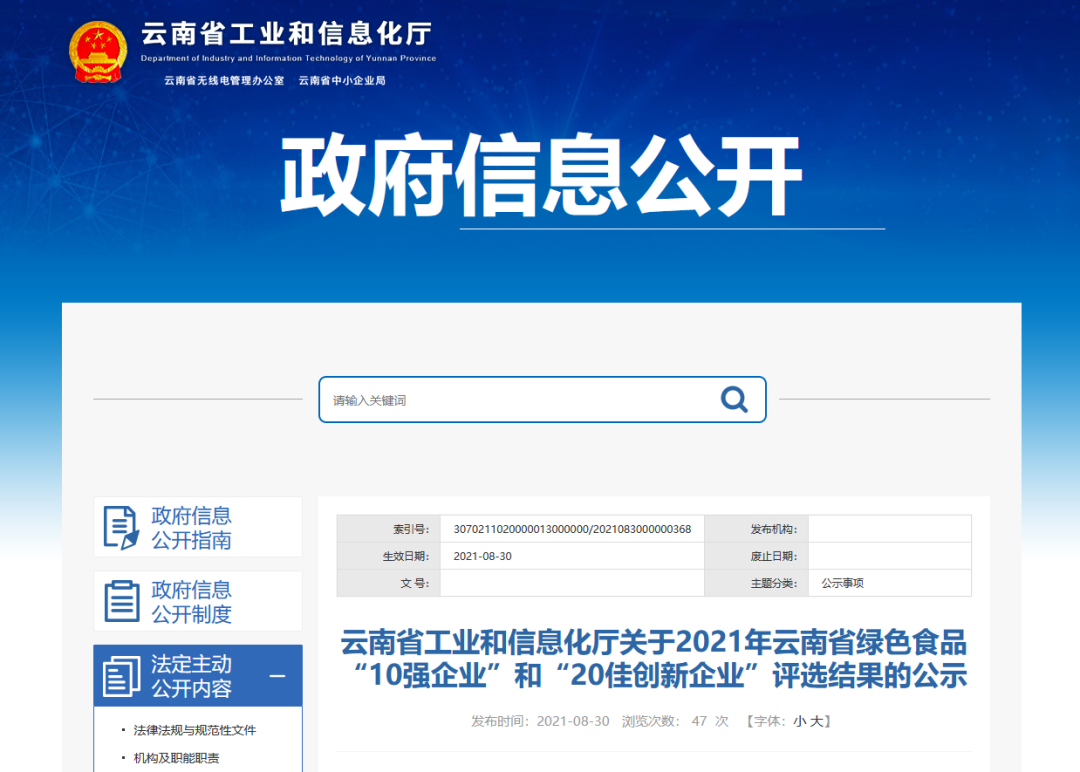The image size is (1080, 772).
Task: Click the stacked-pages icon beside 法定主动公开内容
Action: 122,674
